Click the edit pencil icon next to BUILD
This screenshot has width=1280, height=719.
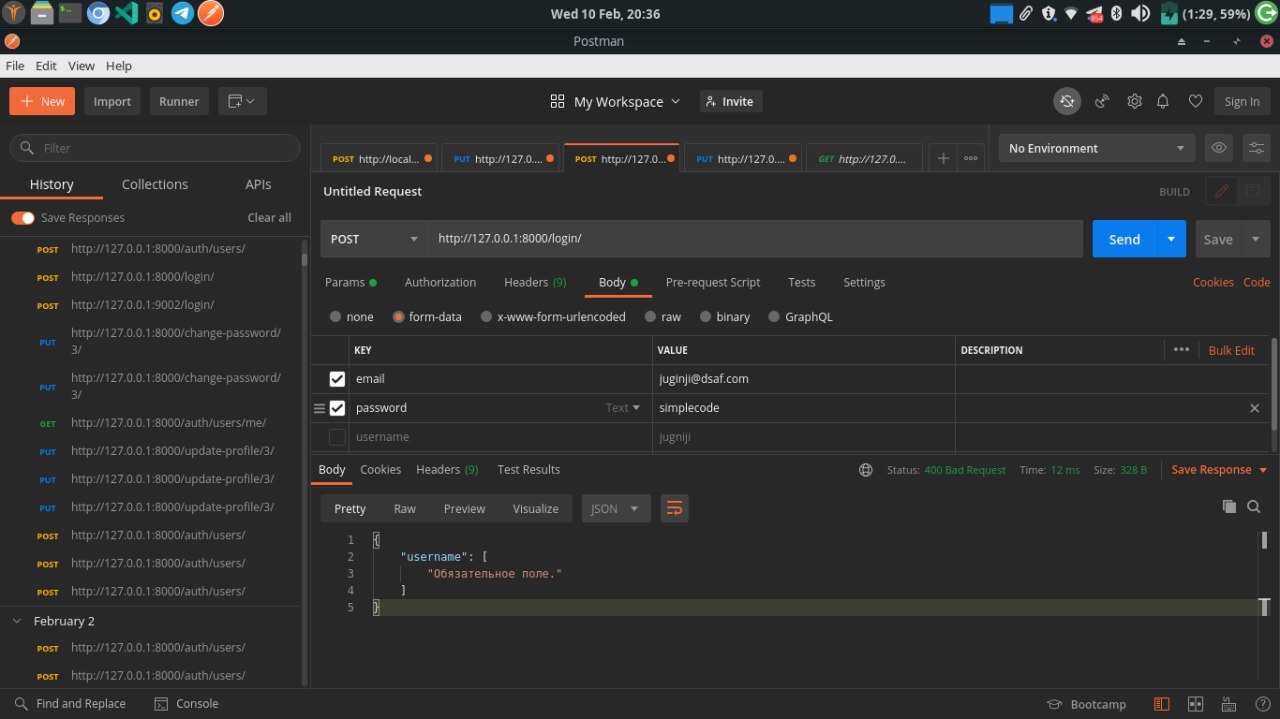point(1221,191)
